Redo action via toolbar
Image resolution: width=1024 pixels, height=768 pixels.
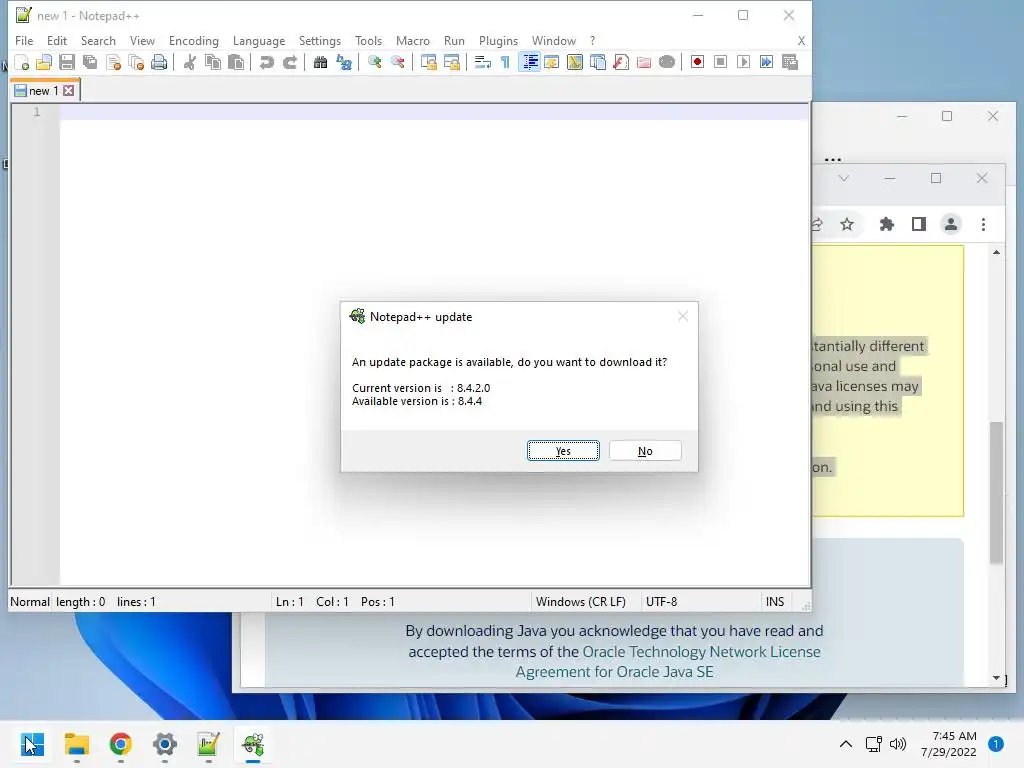pos(289,62)
